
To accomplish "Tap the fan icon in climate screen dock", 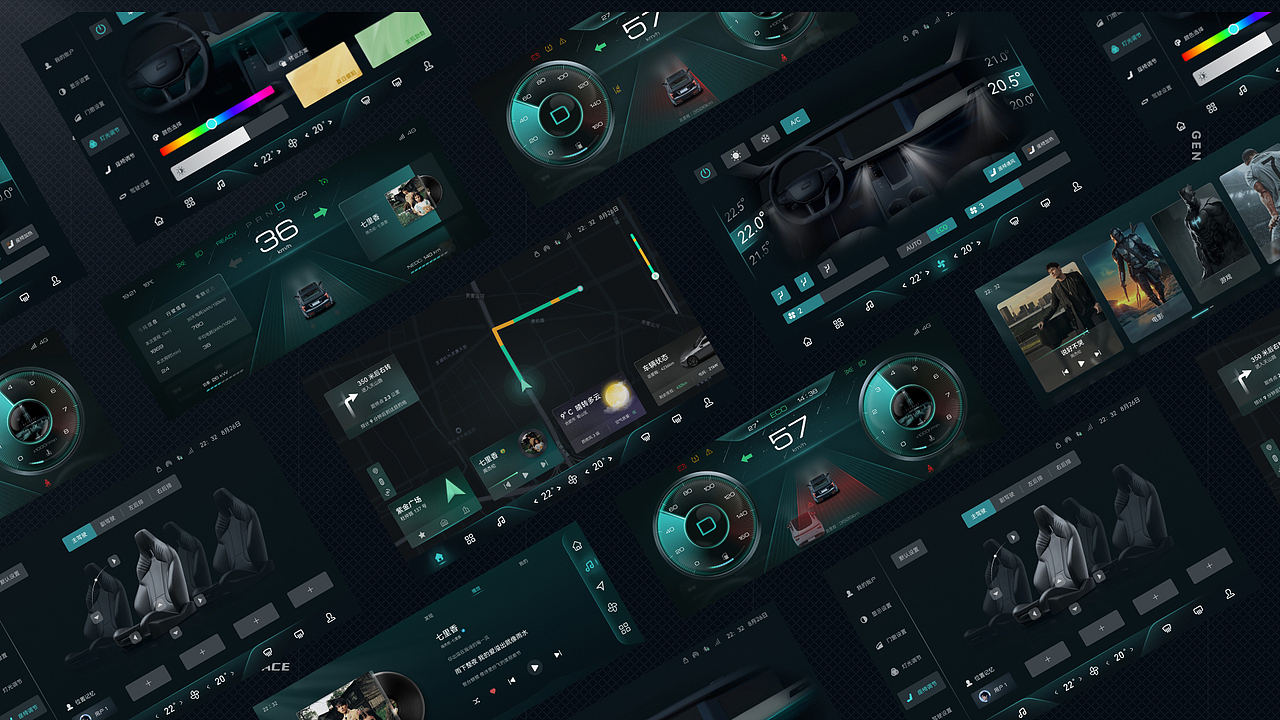I will (x=939, y=265).
